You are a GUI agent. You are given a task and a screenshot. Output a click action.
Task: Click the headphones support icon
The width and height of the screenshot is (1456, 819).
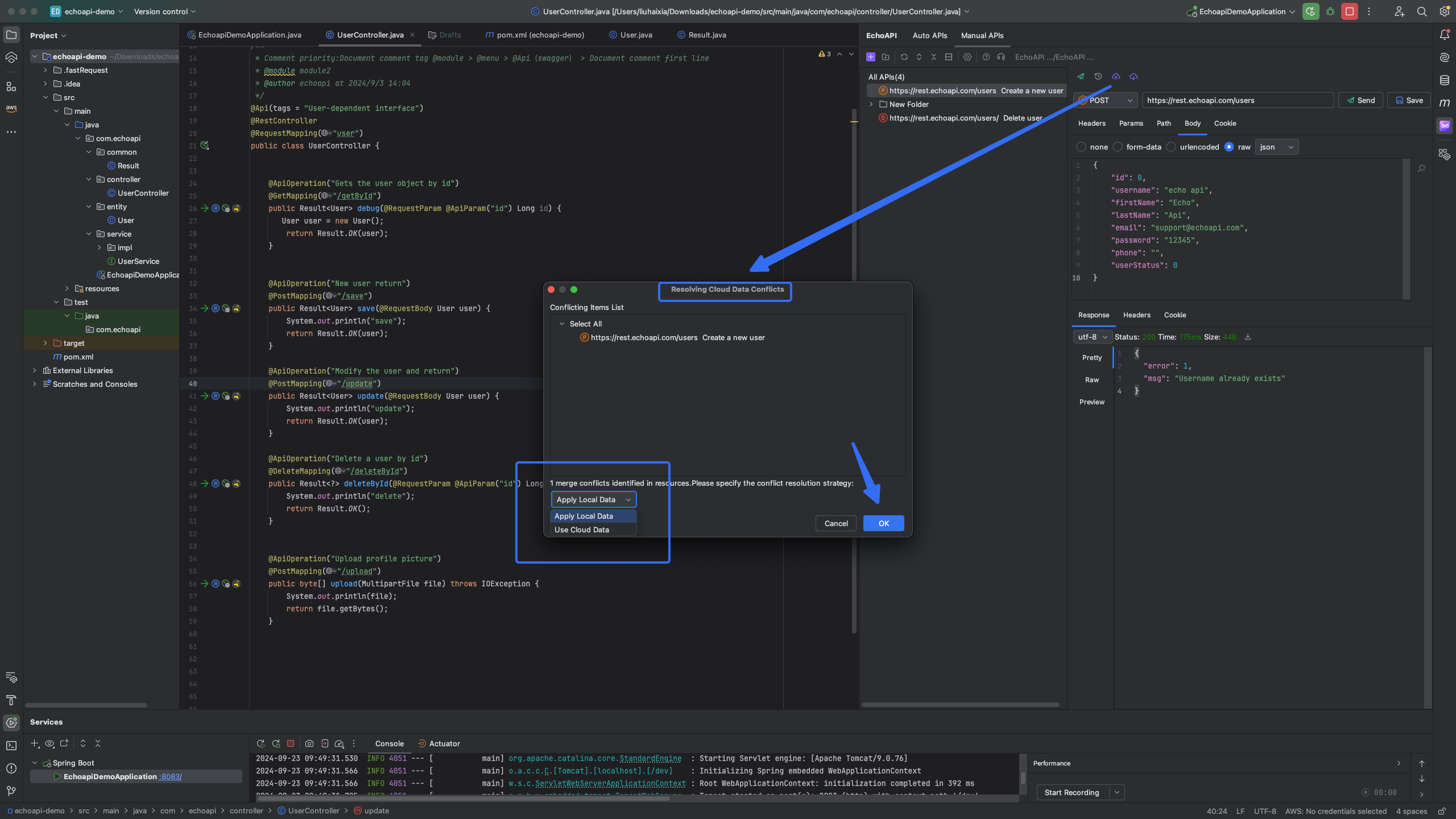(1001, 57)
